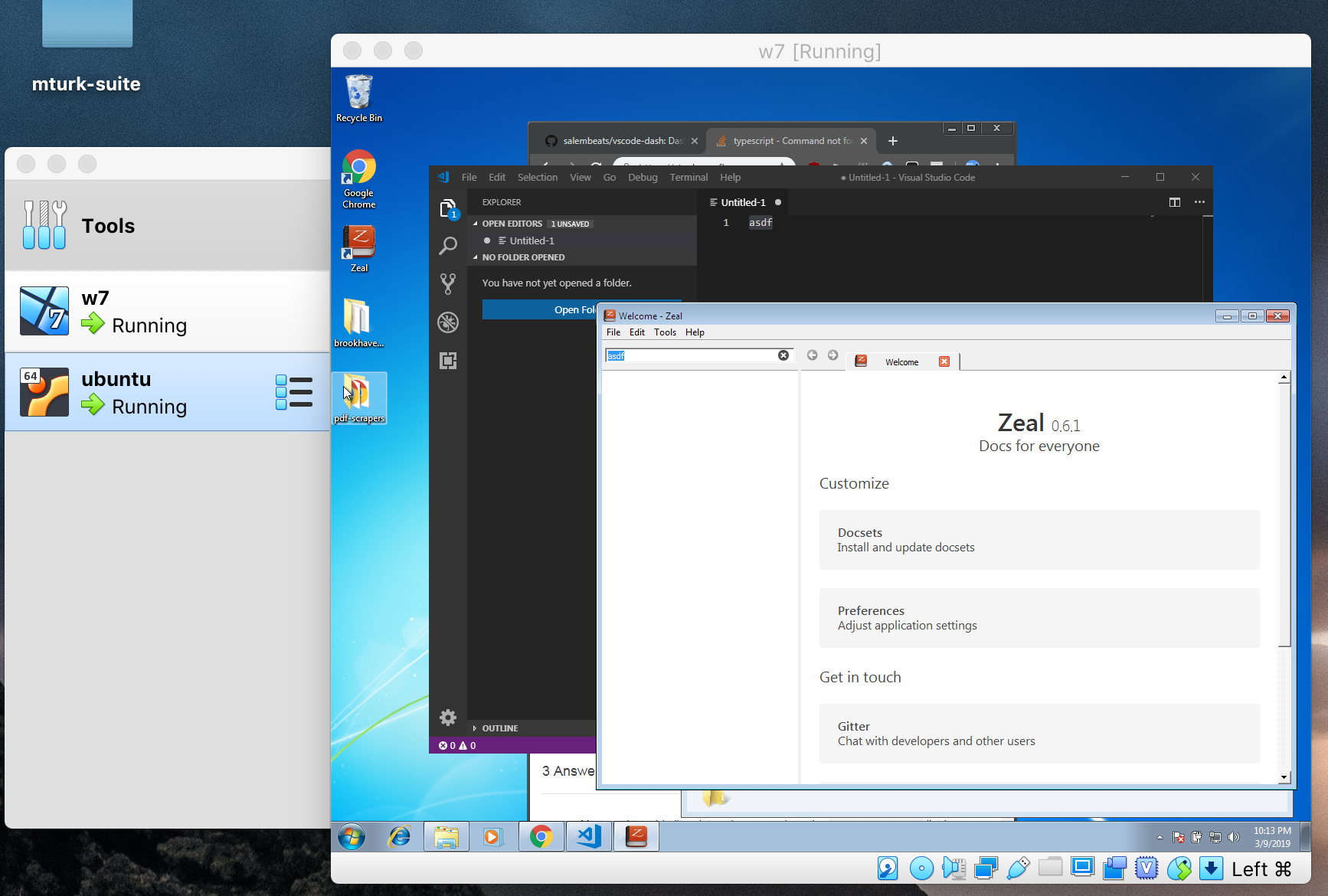
Task: Open the VS Code Manage gear icon
Action: pyautogui.click(x=448, y=718)
